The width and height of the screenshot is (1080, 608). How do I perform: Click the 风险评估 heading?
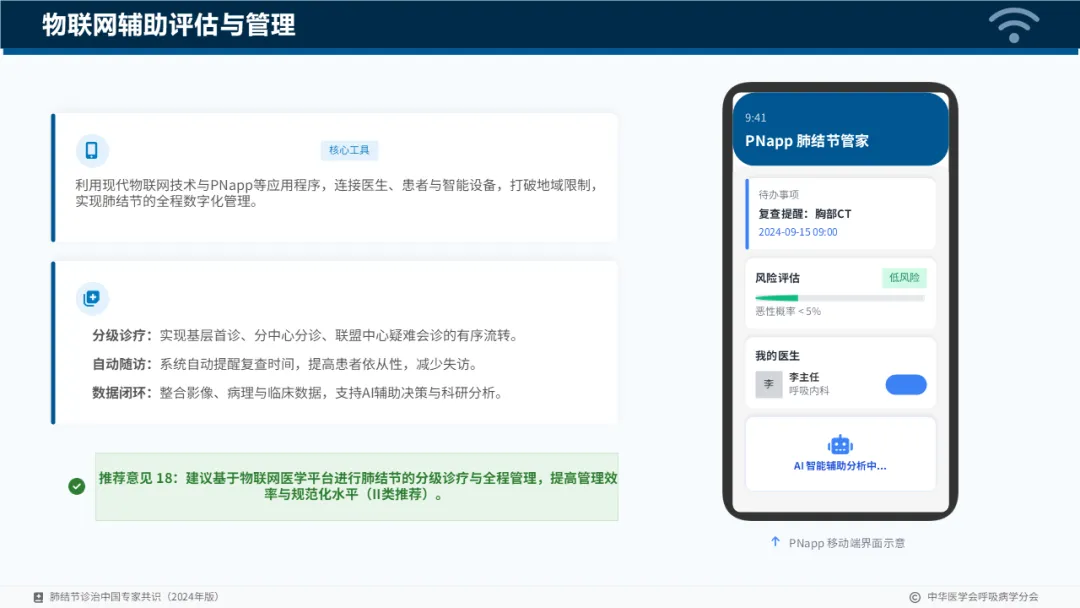[x=778, y=278]
